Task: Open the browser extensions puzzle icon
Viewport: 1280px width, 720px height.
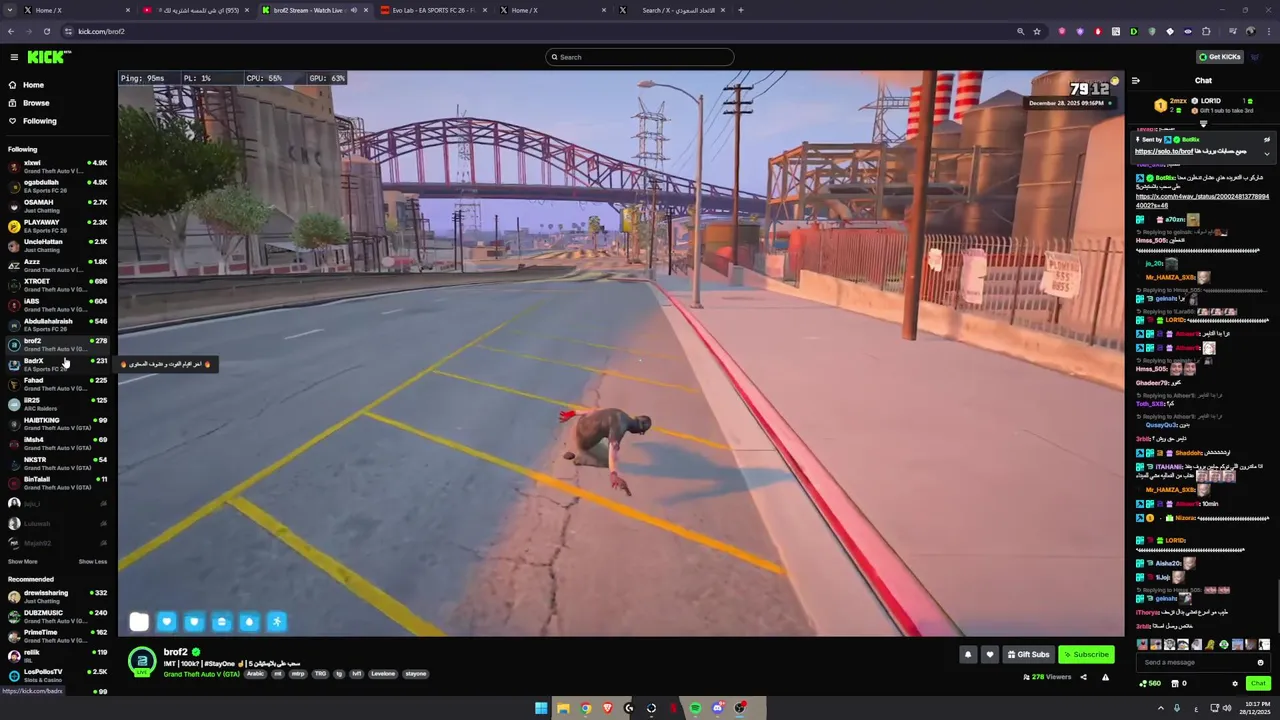Action: (x=1206, y=31)
